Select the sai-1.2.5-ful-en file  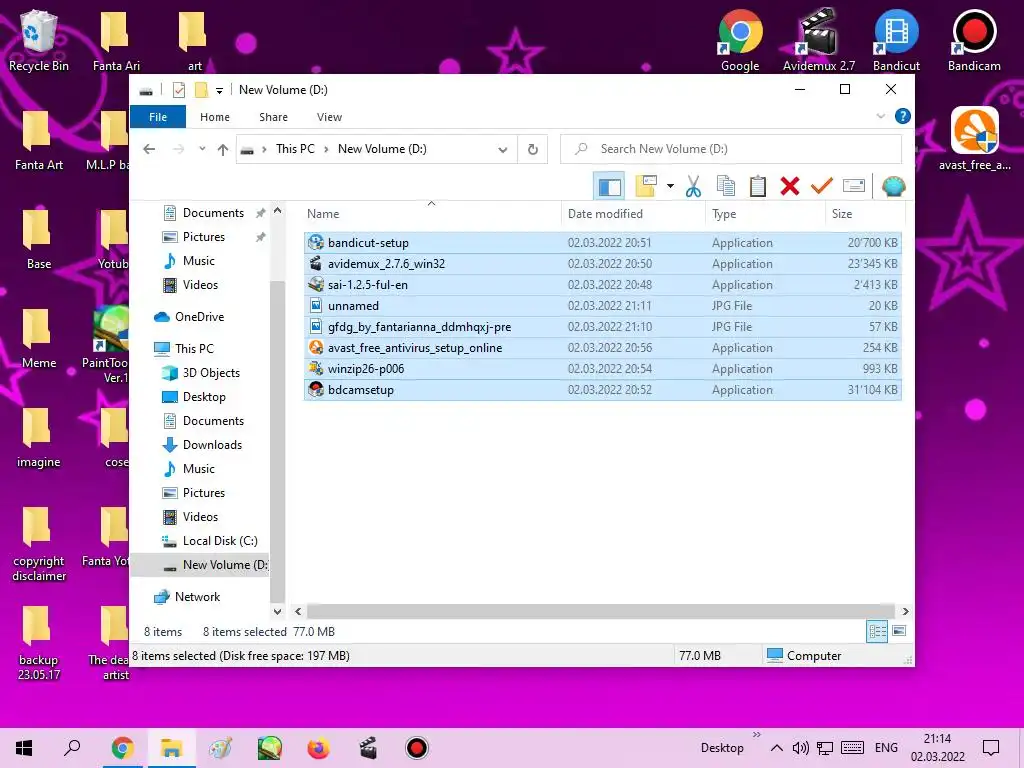tap(602, 285)
